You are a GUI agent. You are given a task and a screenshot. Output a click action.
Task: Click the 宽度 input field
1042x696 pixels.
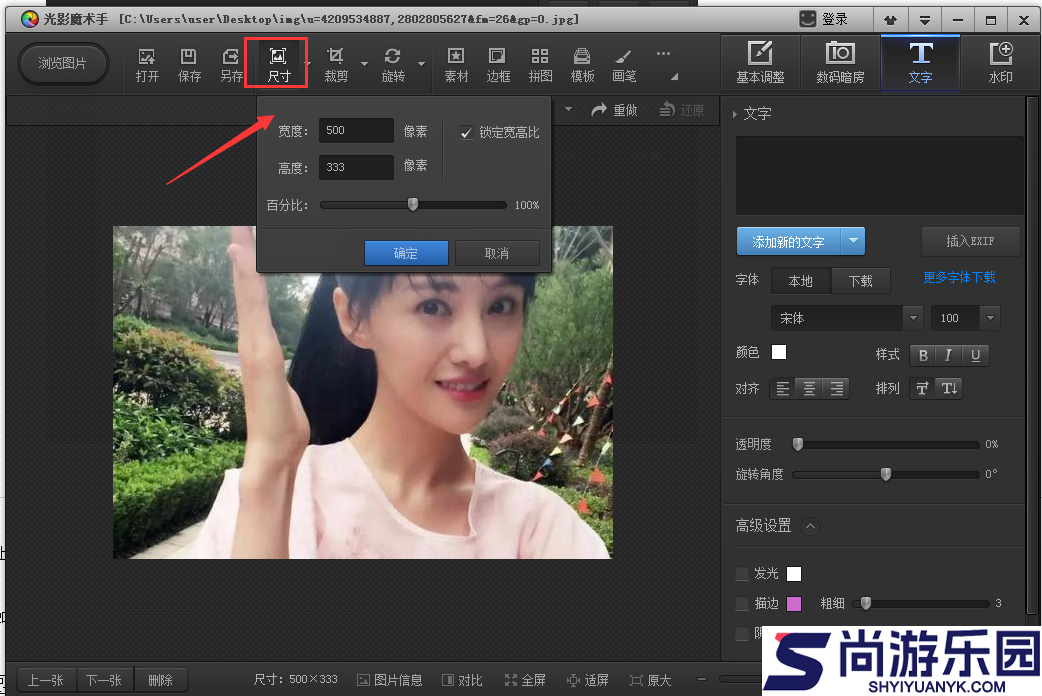[356, 130]
